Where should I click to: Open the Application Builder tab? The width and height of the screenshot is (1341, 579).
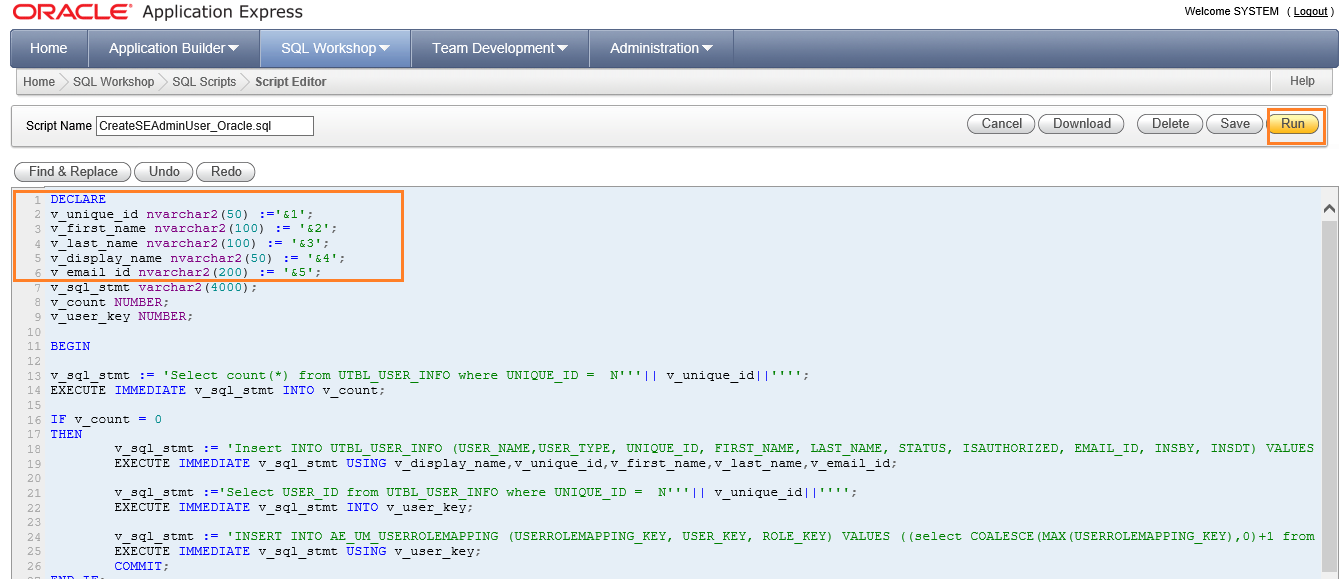174,48
